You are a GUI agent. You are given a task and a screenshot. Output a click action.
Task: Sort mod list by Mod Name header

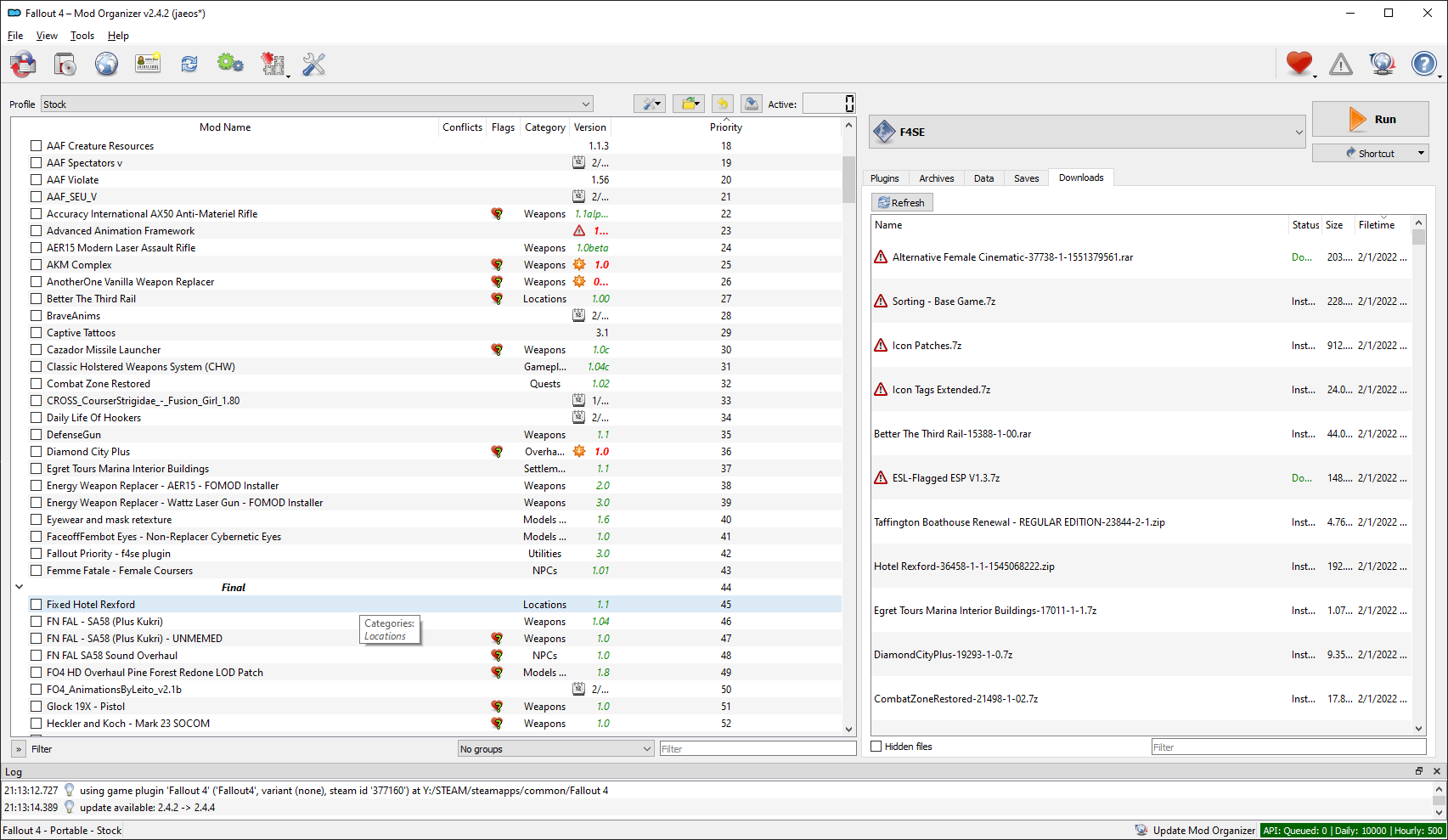(x=225, y=127)
